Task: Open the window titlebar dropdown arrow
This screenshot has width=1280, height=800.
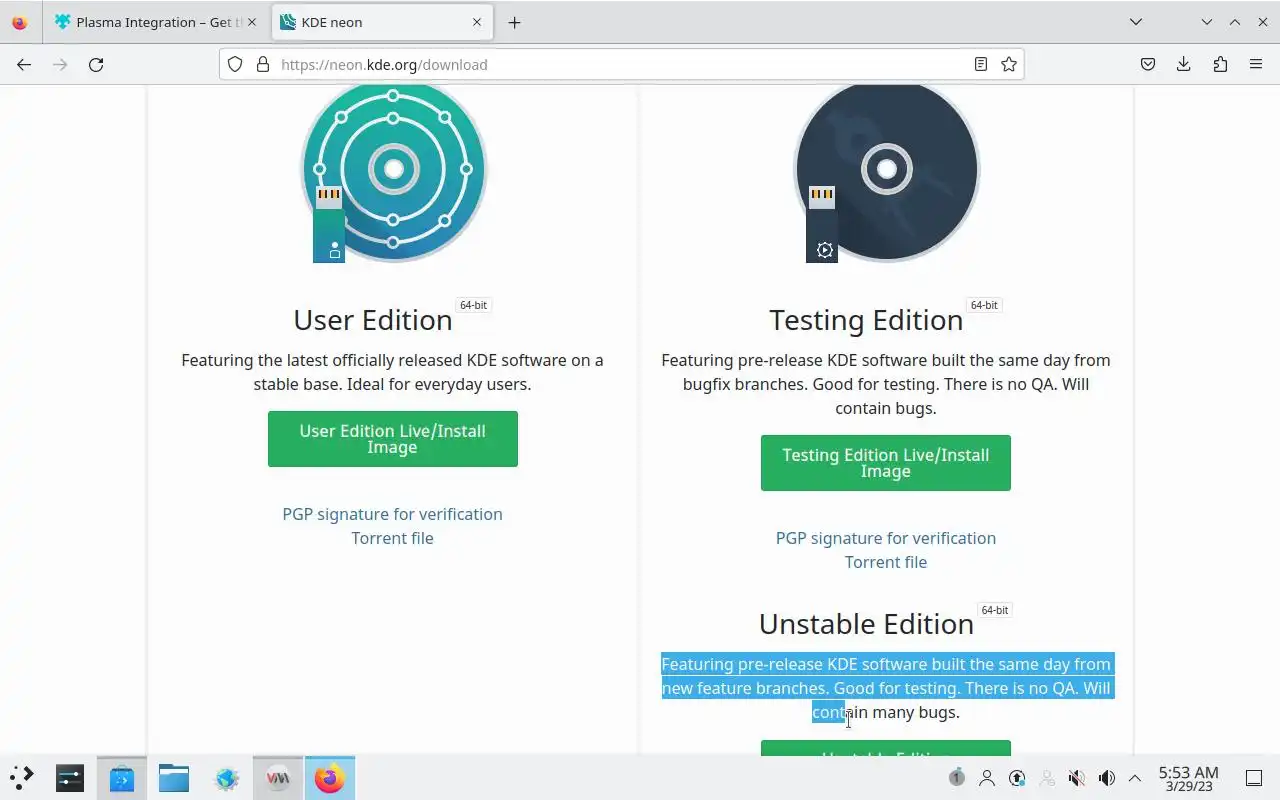Action: click(x=1207, y=22)
